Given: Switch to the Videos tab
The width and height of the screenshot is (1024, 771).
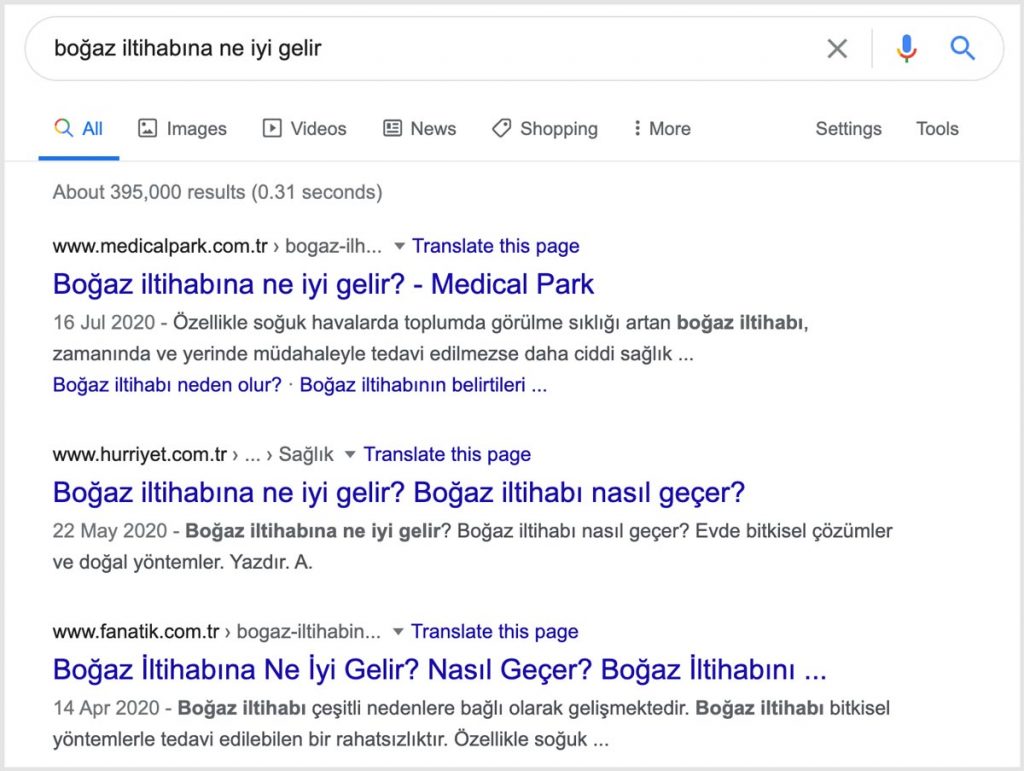Looking at the screenshot, I should [318, 129].
